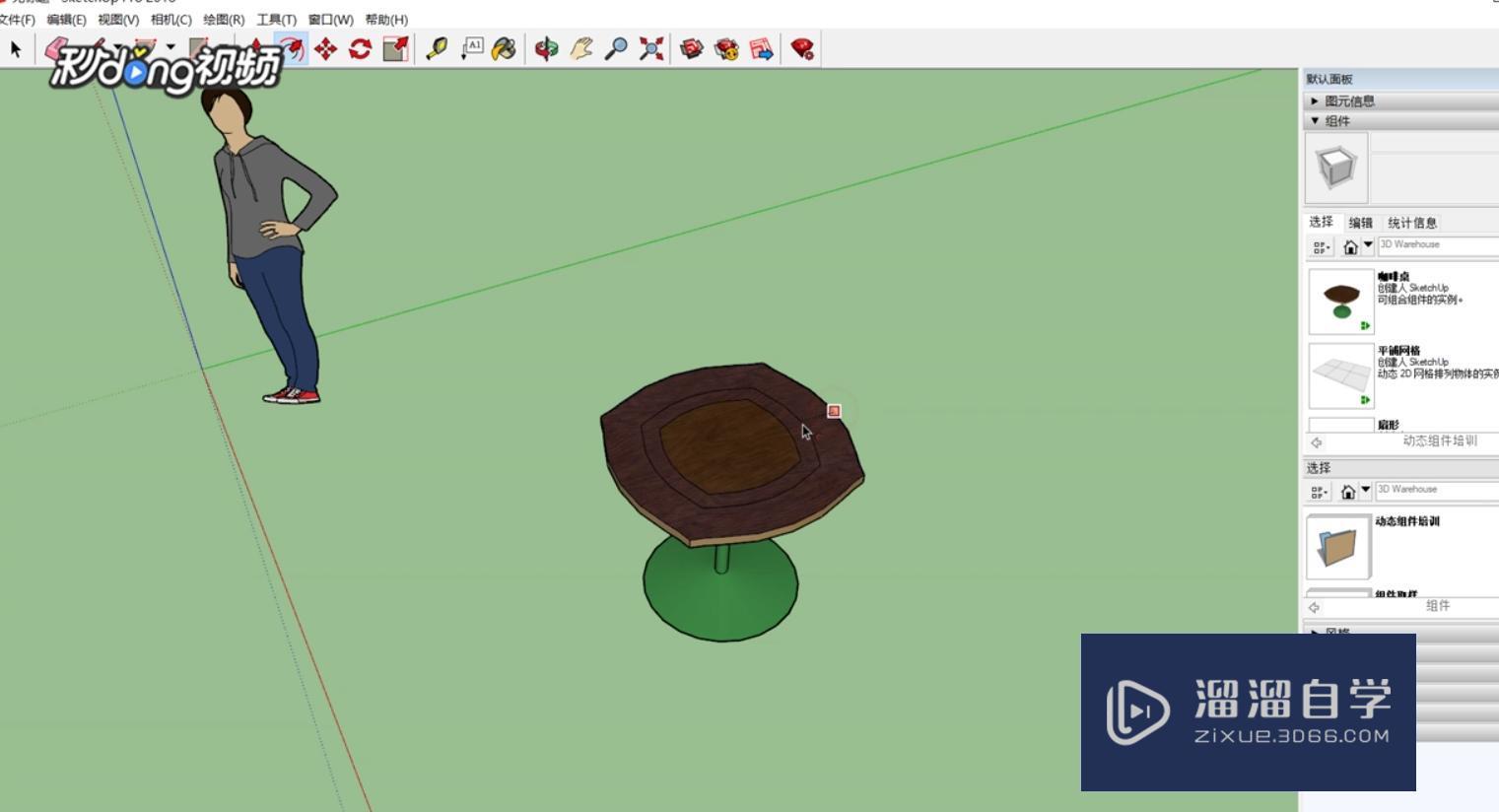Viewport: 1499px width, 812px height.
Task: Click the 扇形 component name
Action: [1389, 425]
